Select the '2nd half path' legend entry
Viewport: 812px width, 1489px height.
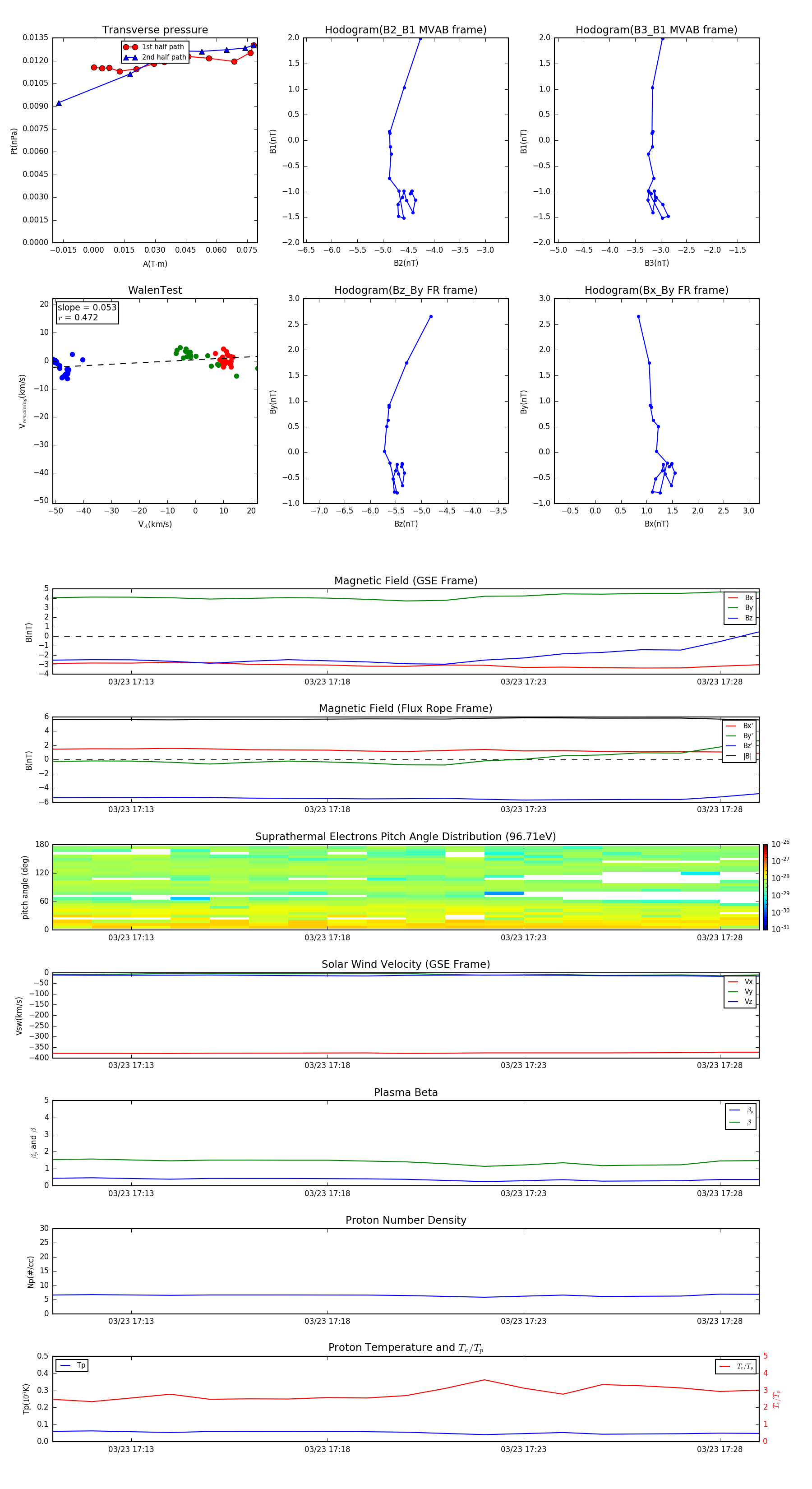pyautogui.click(x=154, y=57)
